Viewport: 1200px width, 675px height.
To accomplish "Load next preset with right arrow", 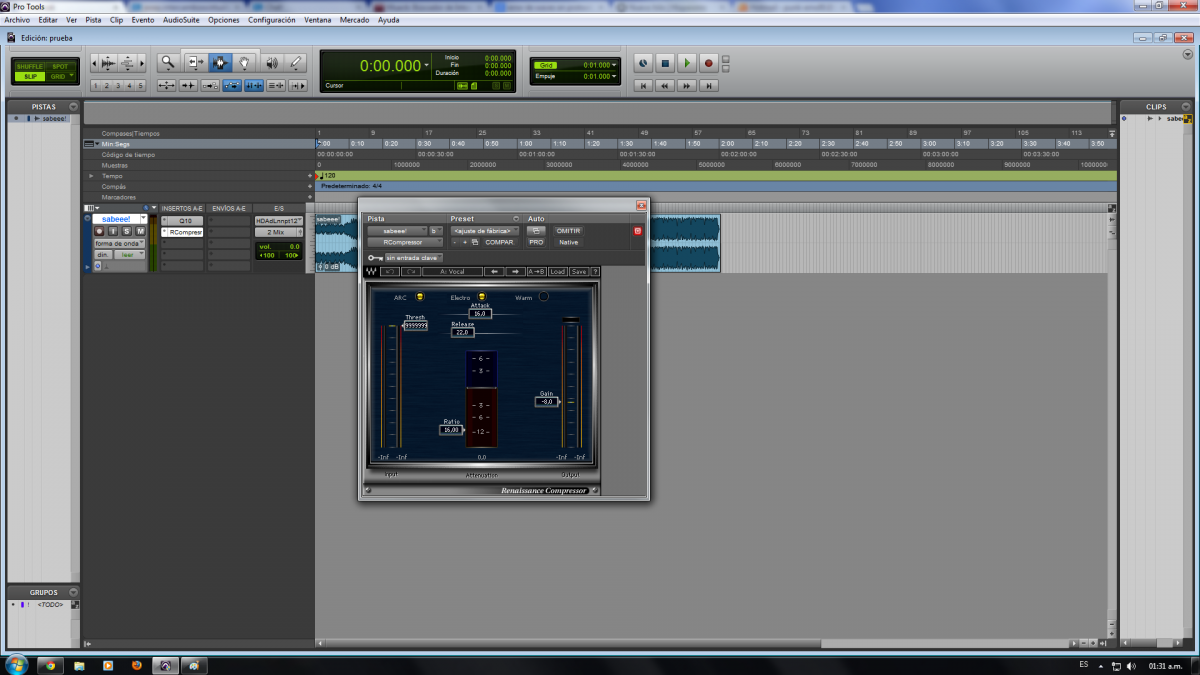I will pyautogui.click(x=515, y=271).
